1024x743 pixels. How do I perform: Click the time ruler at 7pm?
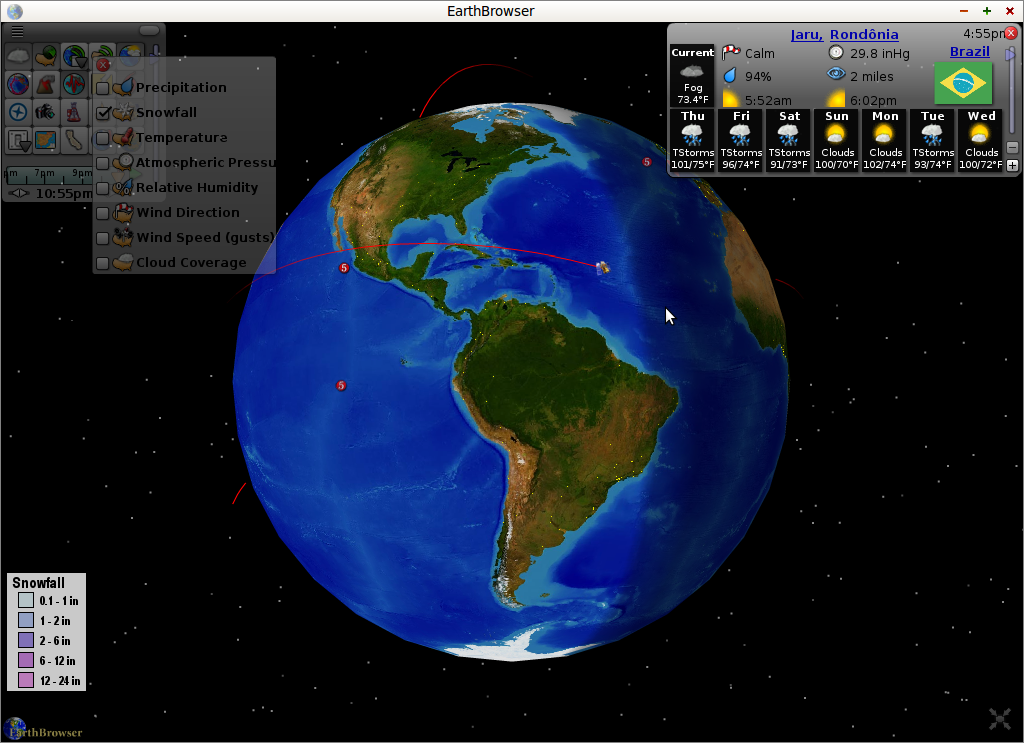44,174
